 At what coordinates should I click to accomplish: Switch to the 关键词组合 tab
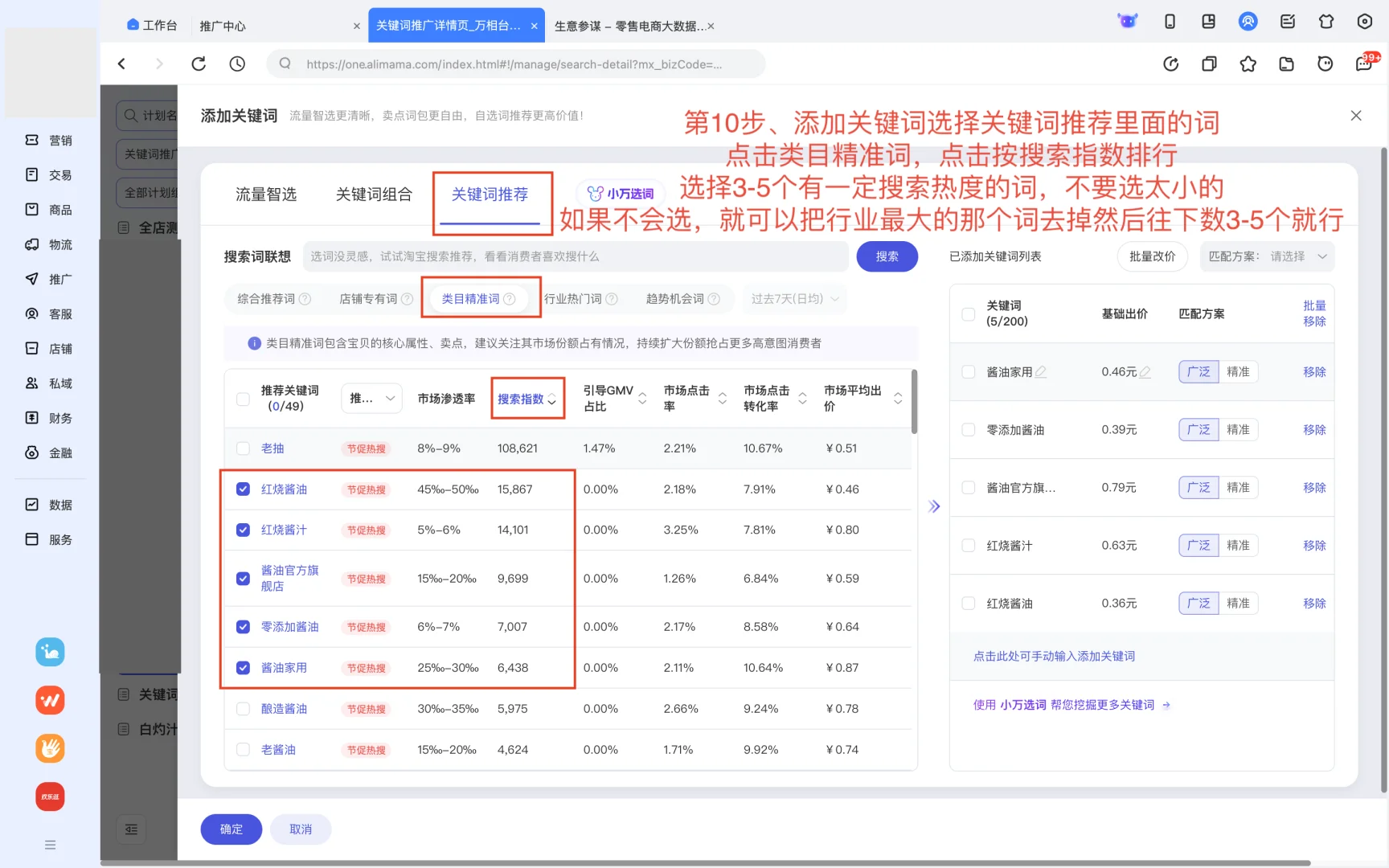pos(373,194)
